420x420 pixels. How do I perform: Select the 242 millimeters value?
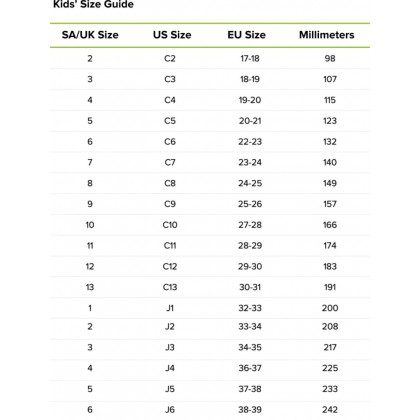[330, 410]
